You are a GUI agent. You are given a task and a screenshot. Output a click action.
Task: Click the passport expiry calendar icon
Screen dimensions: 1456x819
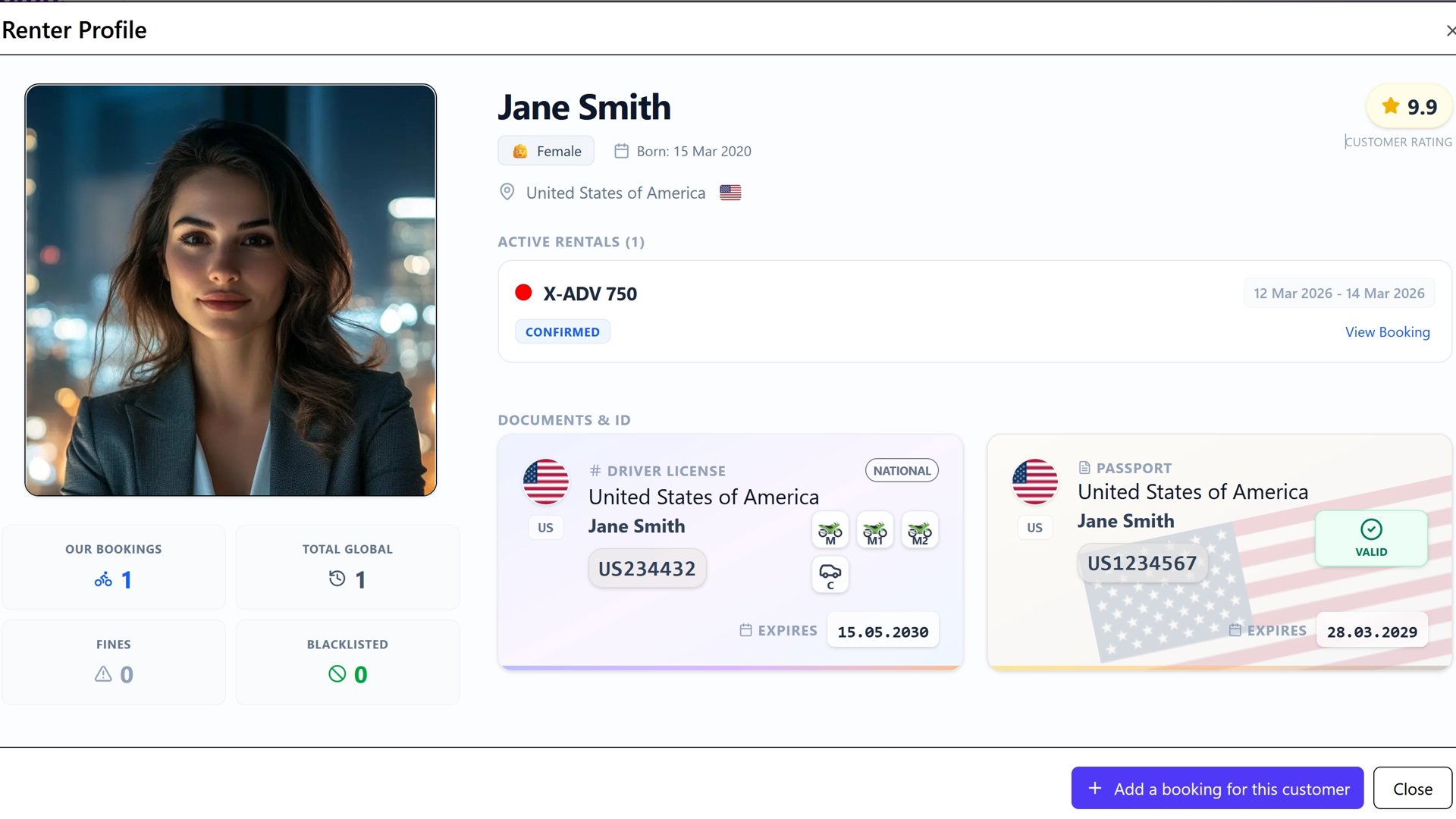pos(1235,630)
